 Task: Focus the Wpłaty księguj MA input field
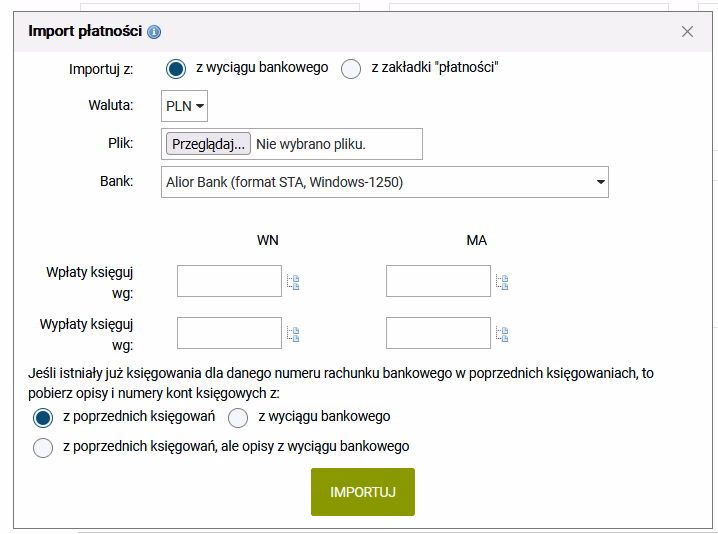pos(438,281)
